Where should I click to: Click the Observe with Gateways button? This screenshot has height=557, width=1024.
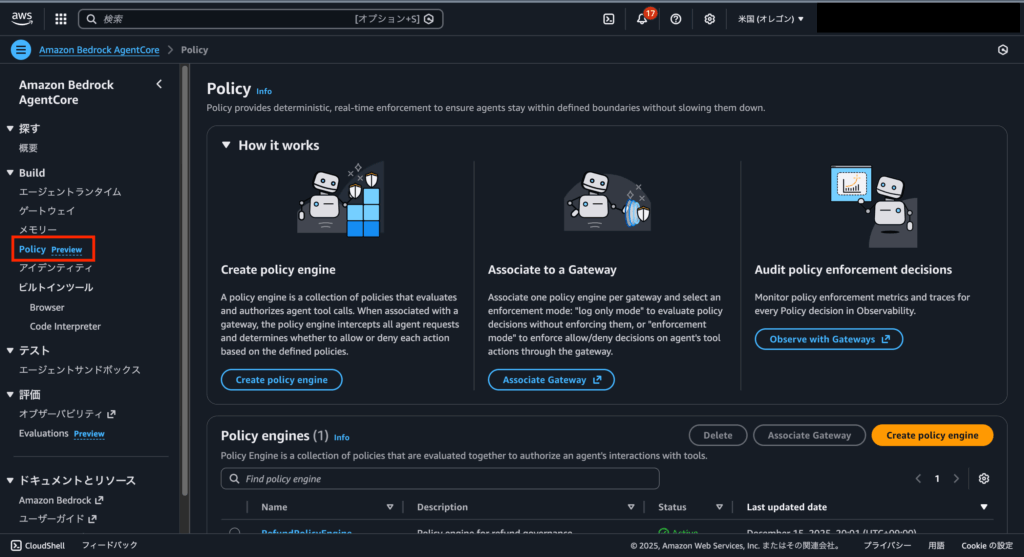828,339
